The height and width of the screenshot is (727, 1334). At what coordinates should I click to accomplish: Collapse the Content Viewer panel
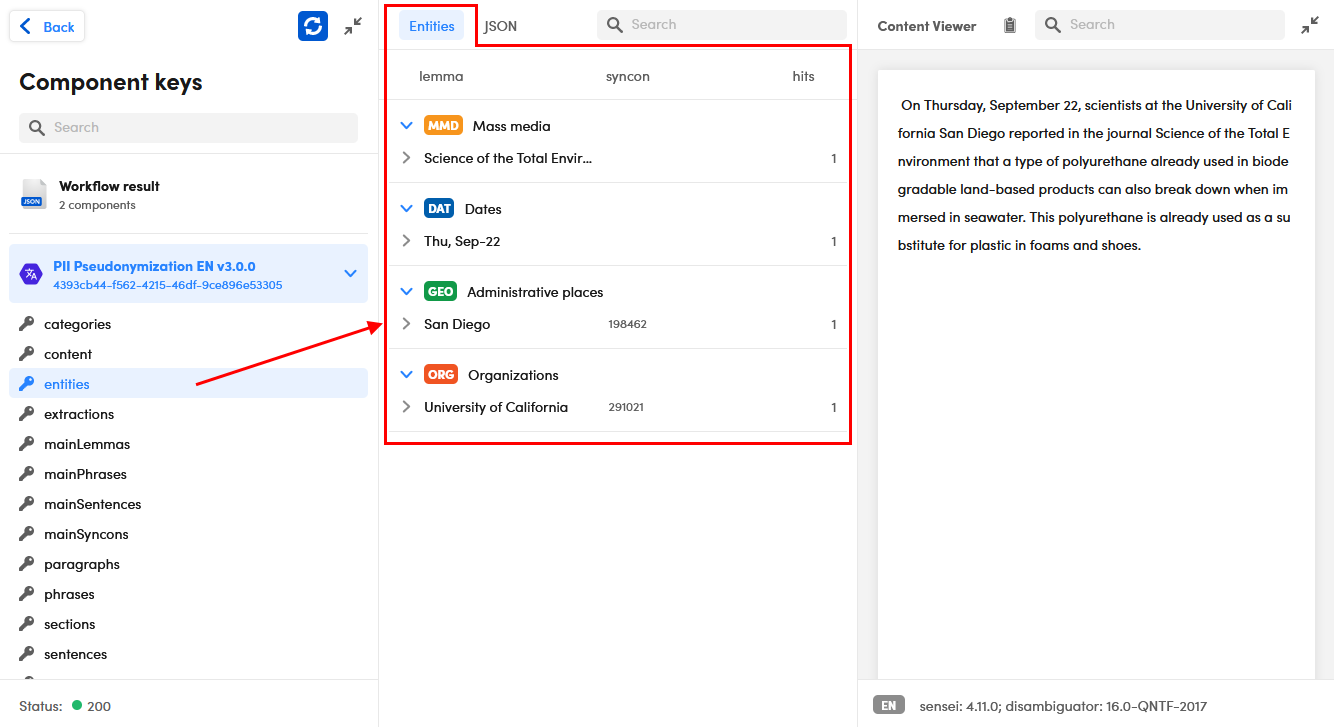coord(1310,26)
